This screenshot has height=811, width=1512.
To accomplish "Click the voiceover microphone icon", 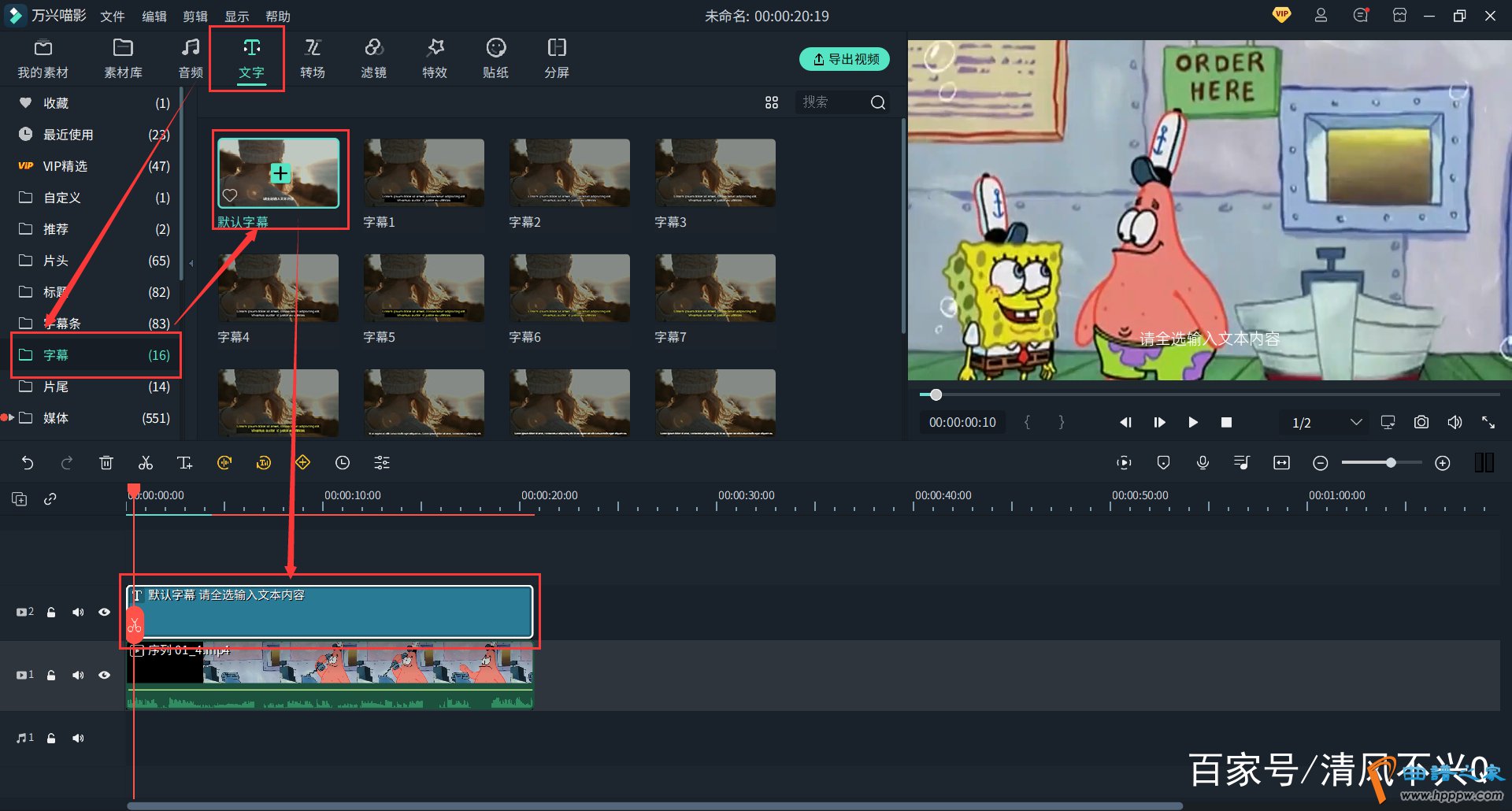I will coord(1203,463).
